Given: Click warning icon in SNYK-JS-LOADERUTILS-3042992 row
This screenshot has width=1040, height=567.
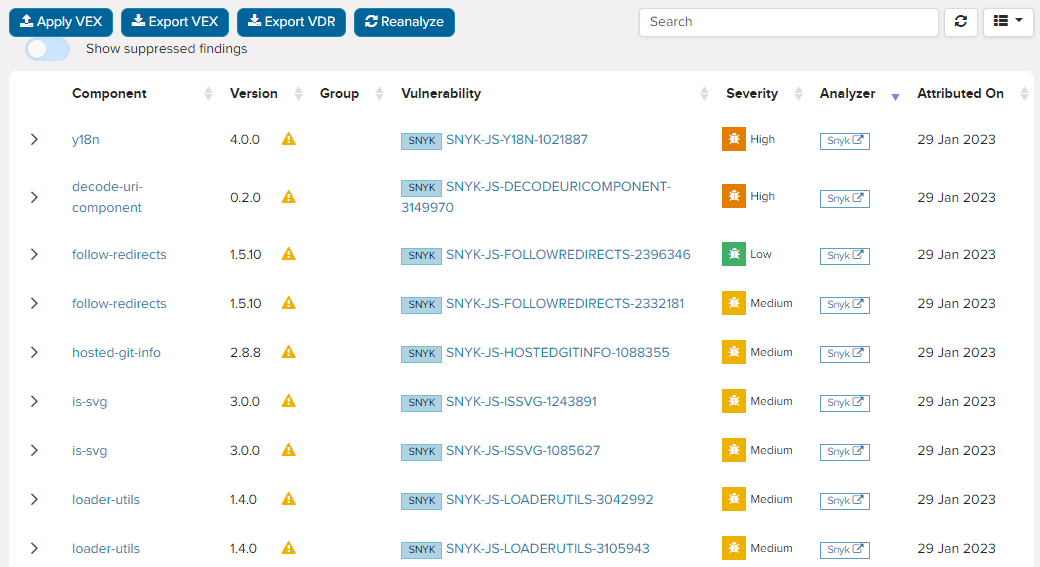Looking at the screenshot, I should point(289,499).
